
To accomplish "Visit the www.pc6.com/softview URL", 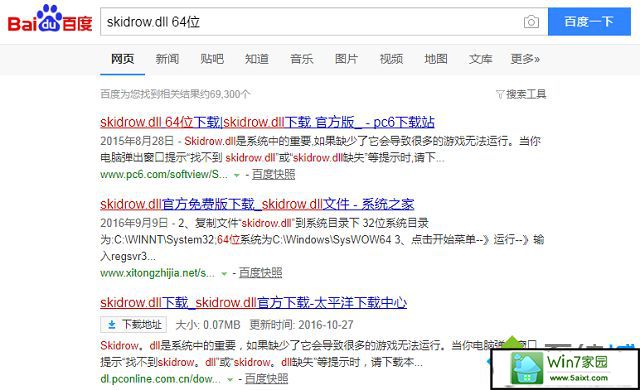I will (x=164, y=175).
